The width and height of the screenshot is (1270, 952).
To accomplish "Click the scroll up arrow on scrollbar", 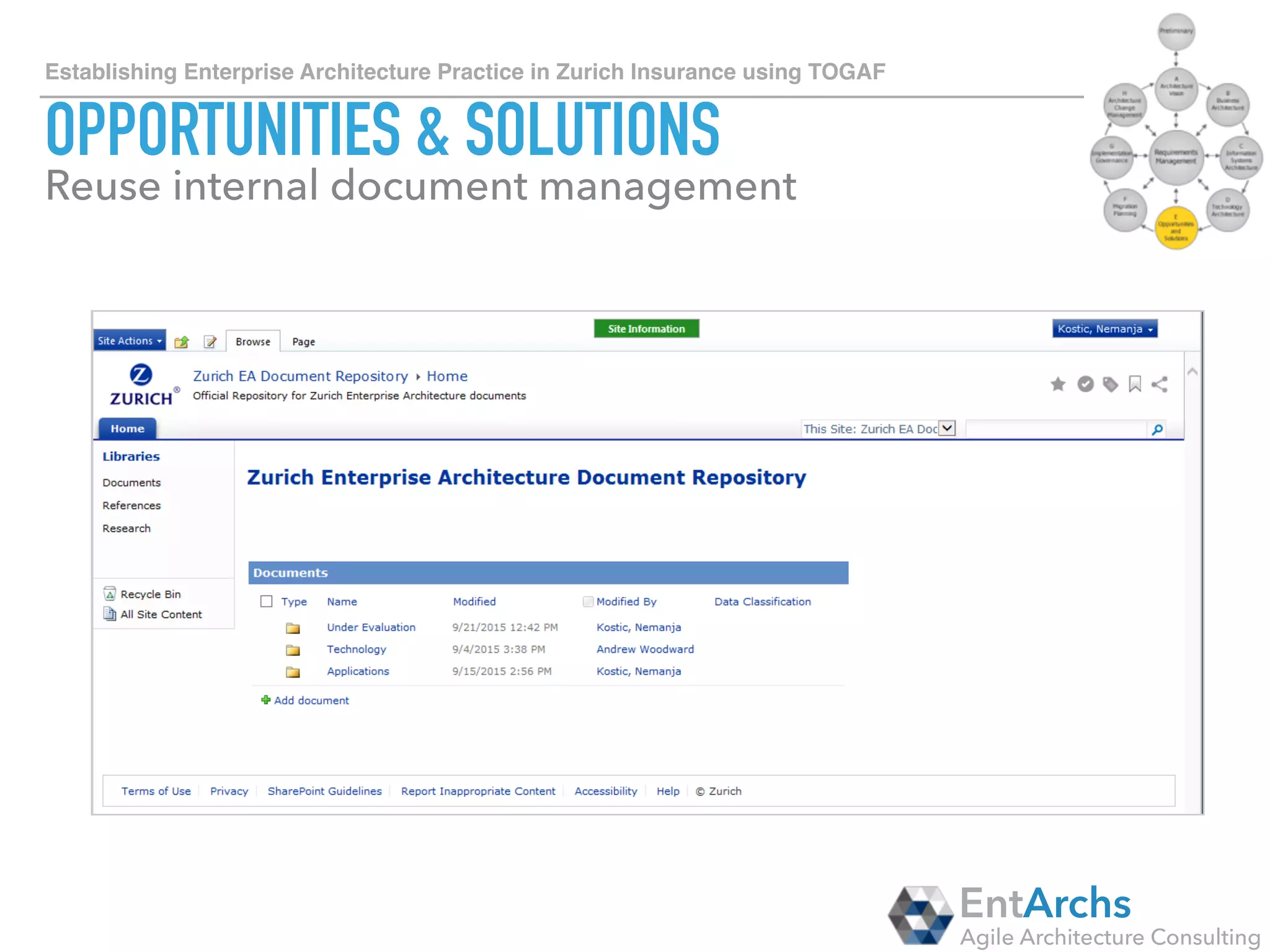I will [x=1192, y=372].
